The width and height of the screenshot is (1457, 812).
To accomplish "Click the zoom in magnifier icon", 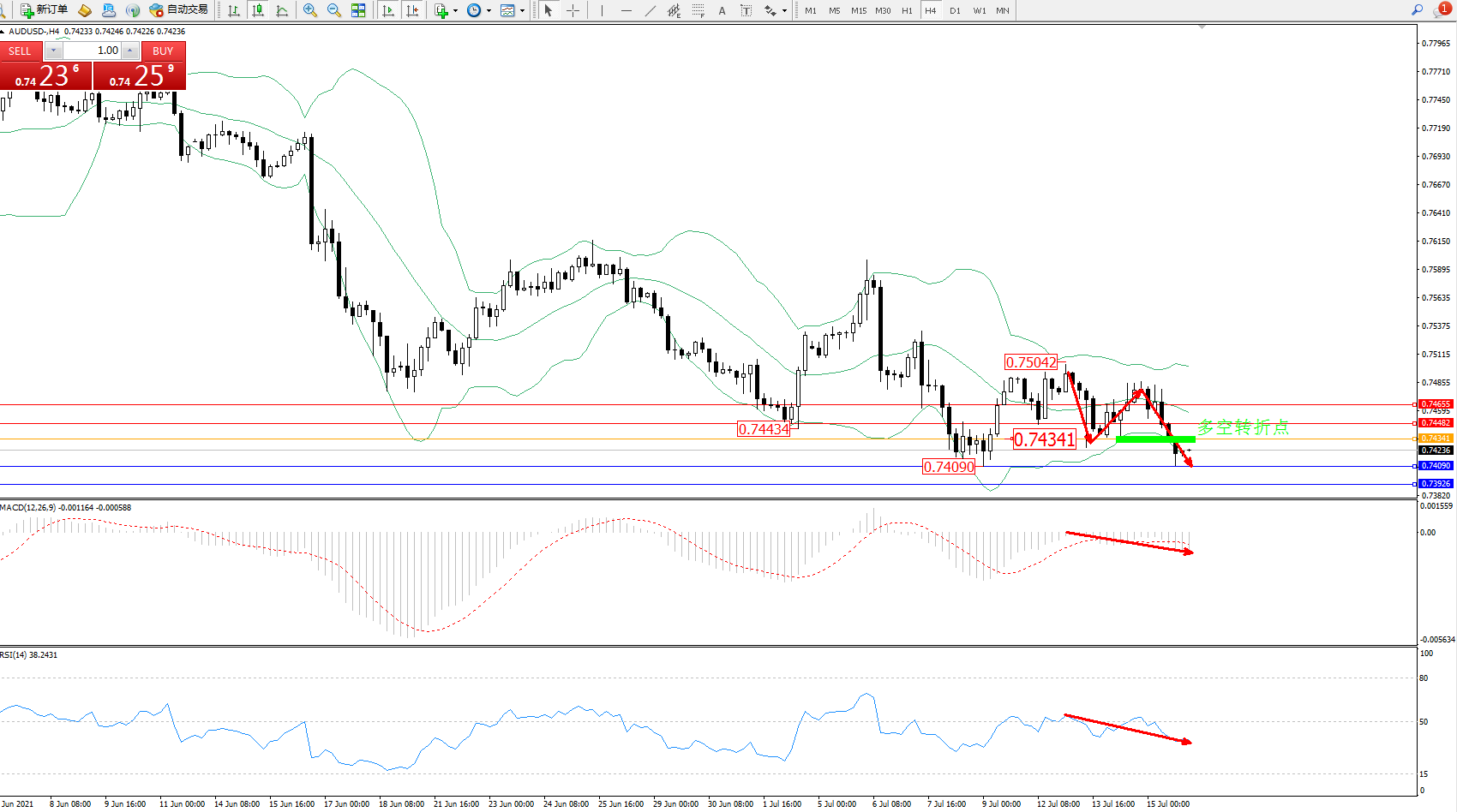I will click(x=310, y=10).
